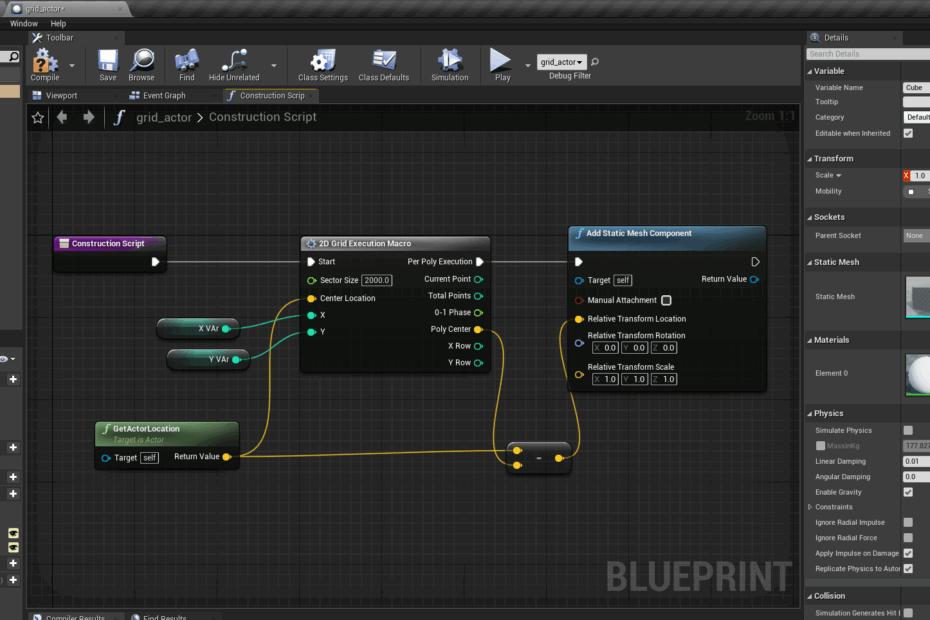Screen dimensions: 930x620
Task: Open the Window menu
Action: point(24,24)
